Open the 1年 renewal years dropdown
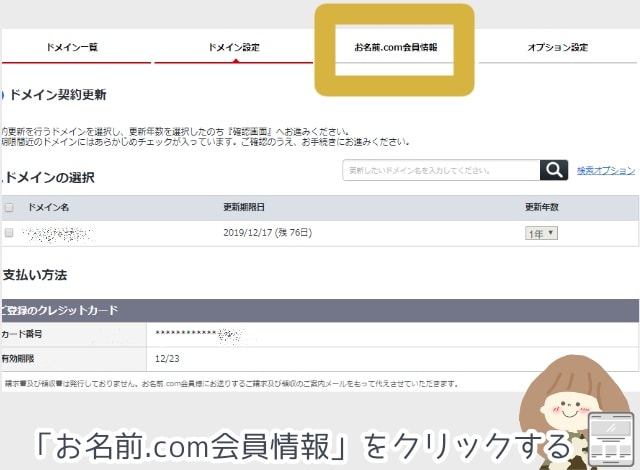The image size is (640, 470). [x=541, y=233]
